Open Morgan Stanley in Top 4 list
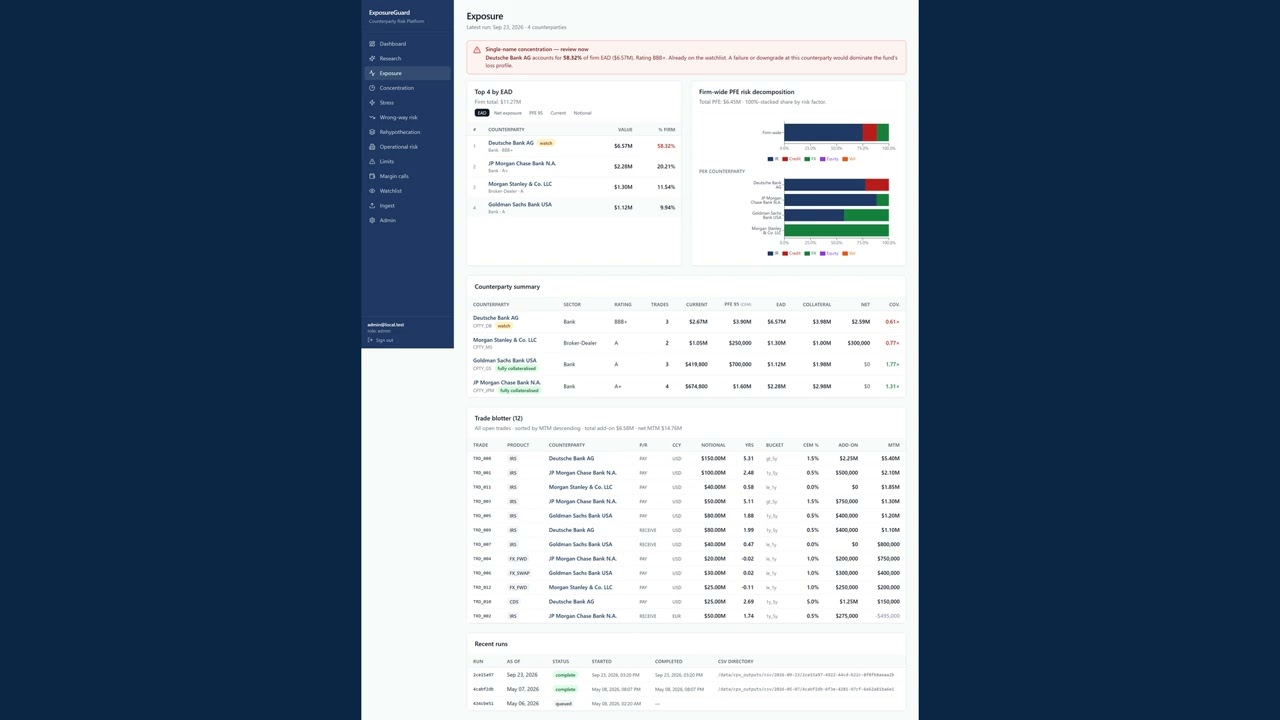 point(520,184)
